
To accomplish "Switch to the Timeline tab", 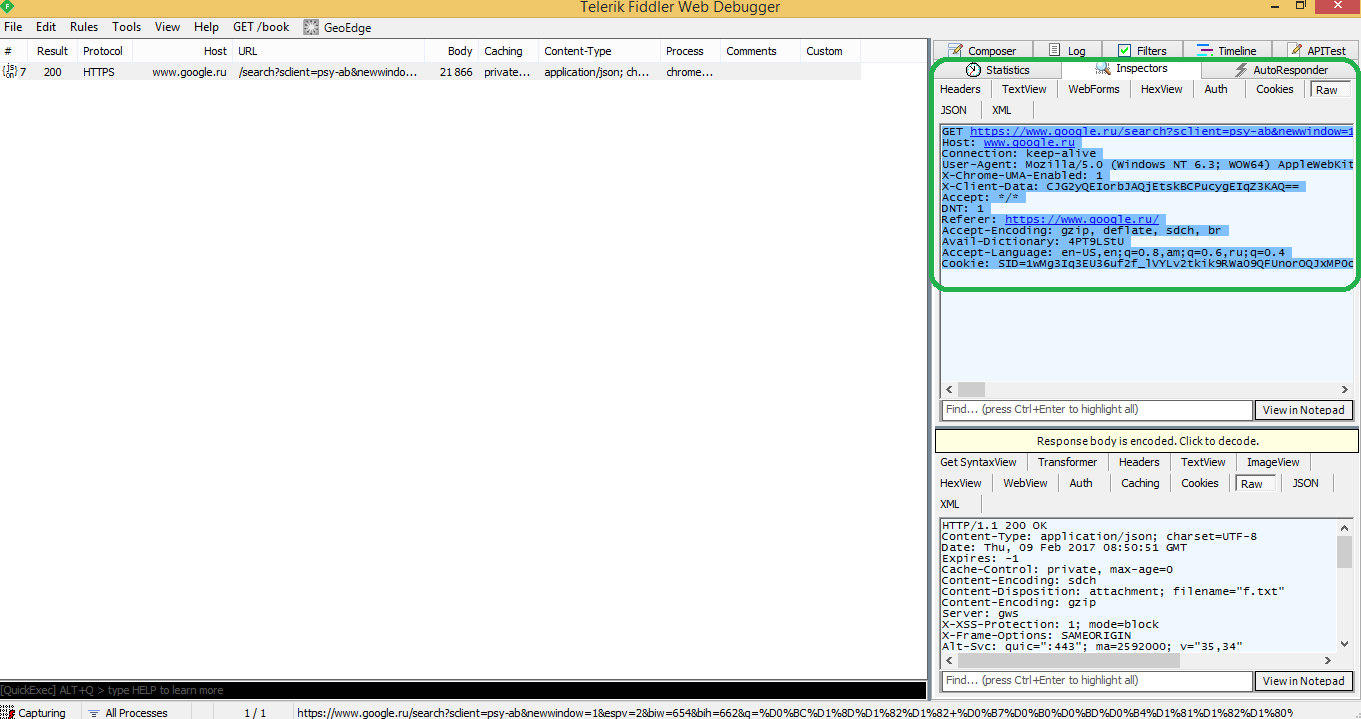I will (1226, 50).
